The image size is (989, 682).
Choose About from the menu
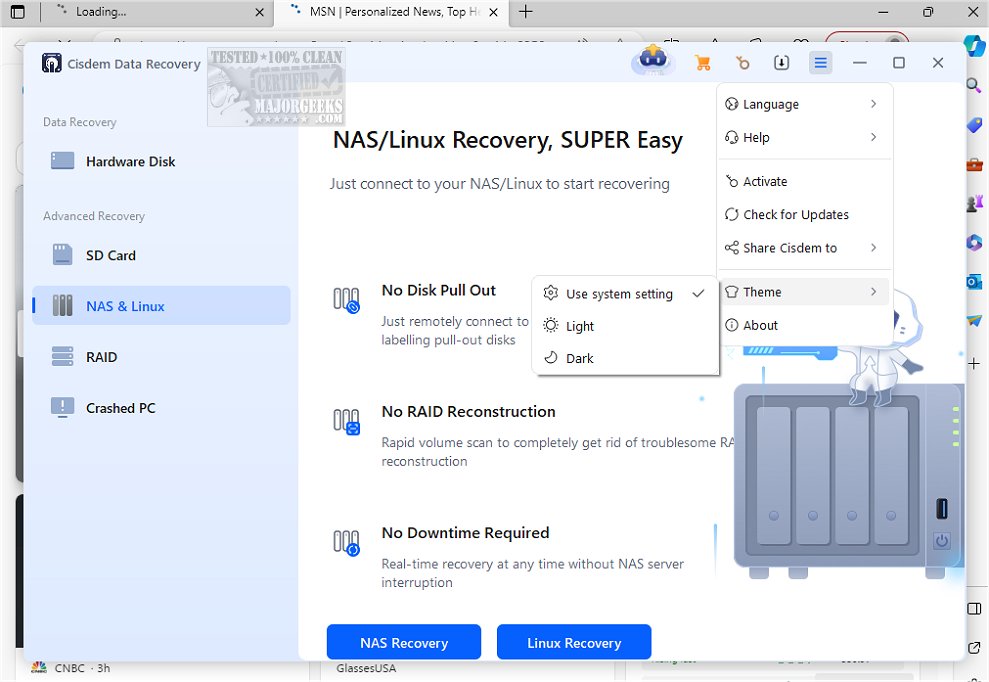[804, 326]
